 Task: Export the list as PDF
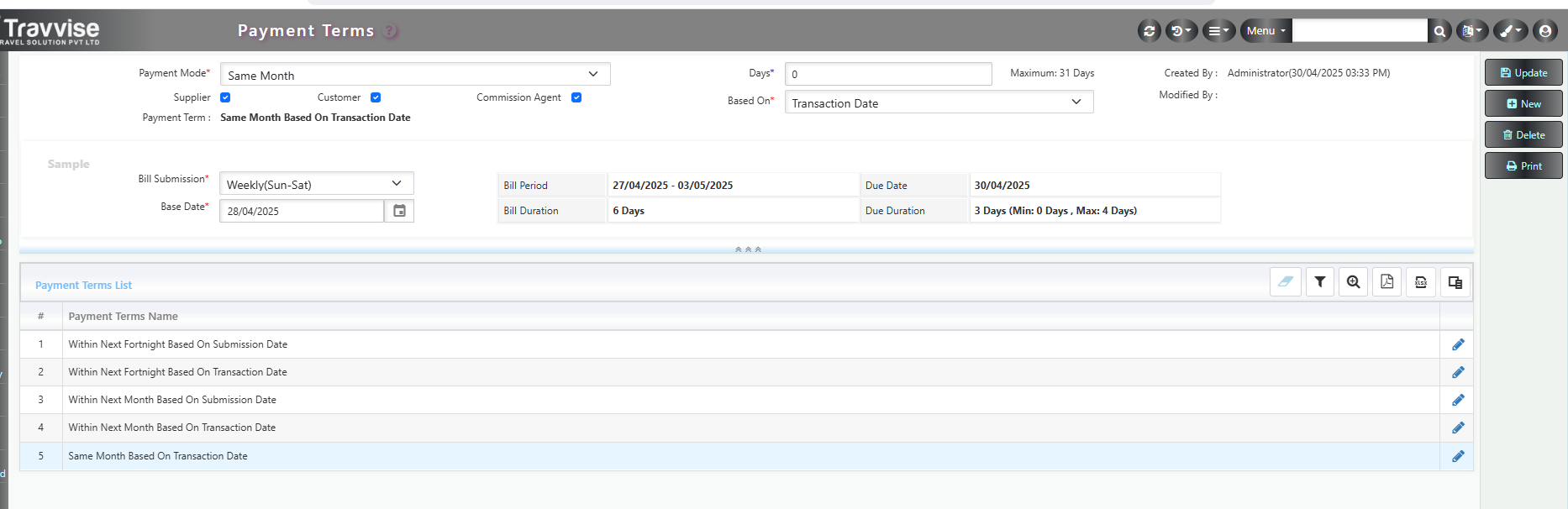(x=1387, y=282)
